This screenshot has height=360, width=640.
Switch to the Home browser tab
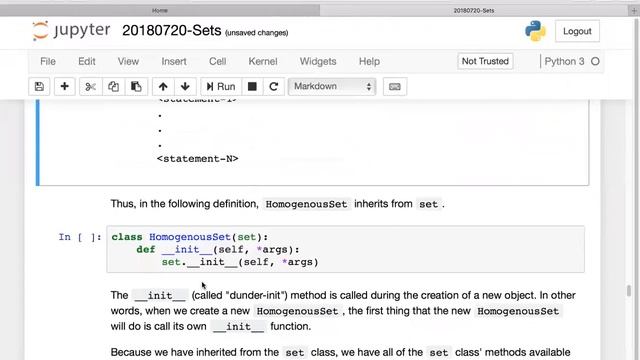(160, 10)
